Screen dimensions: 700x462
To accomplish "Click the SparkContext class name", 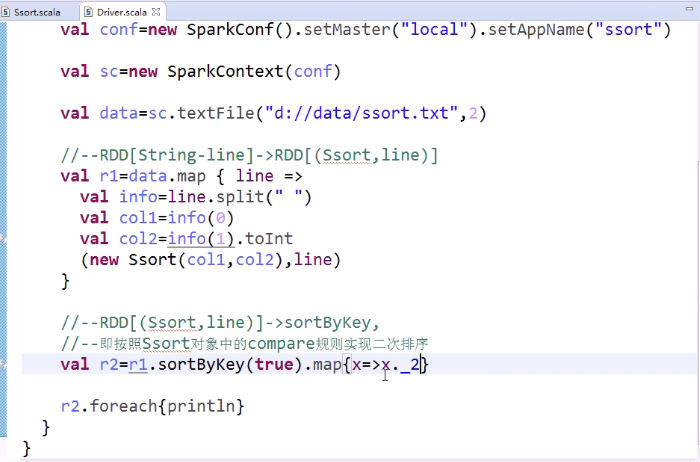I will tap(225, 71).
